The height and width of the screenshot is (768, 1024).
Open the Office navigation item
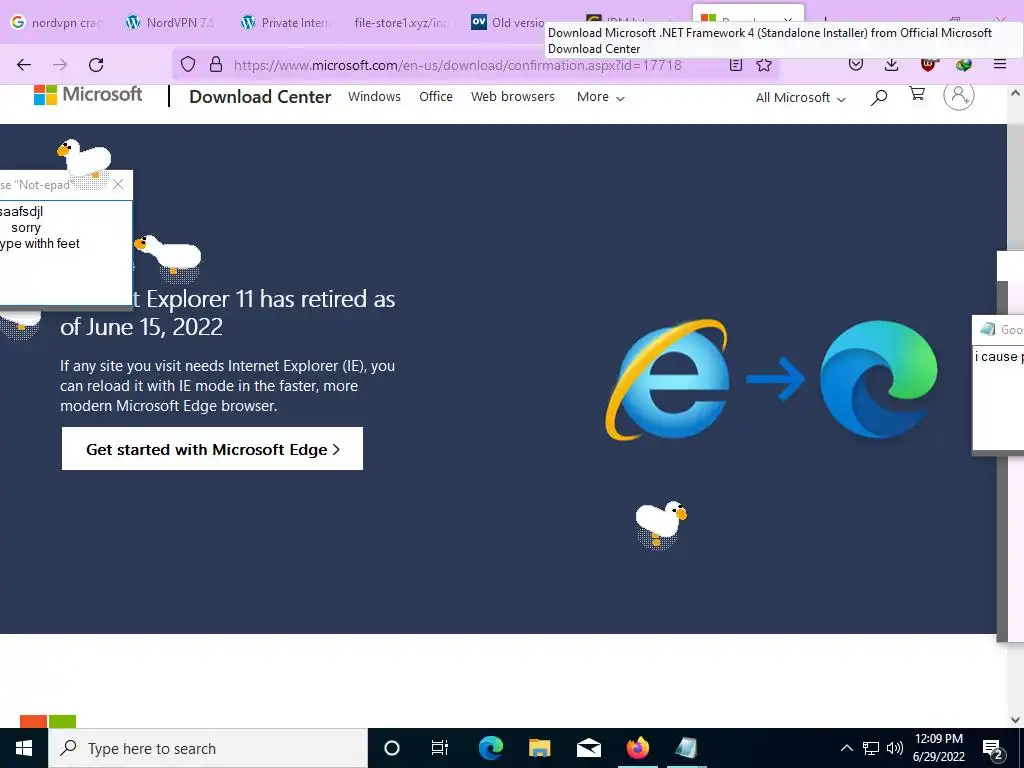click(x=436, y=97)
